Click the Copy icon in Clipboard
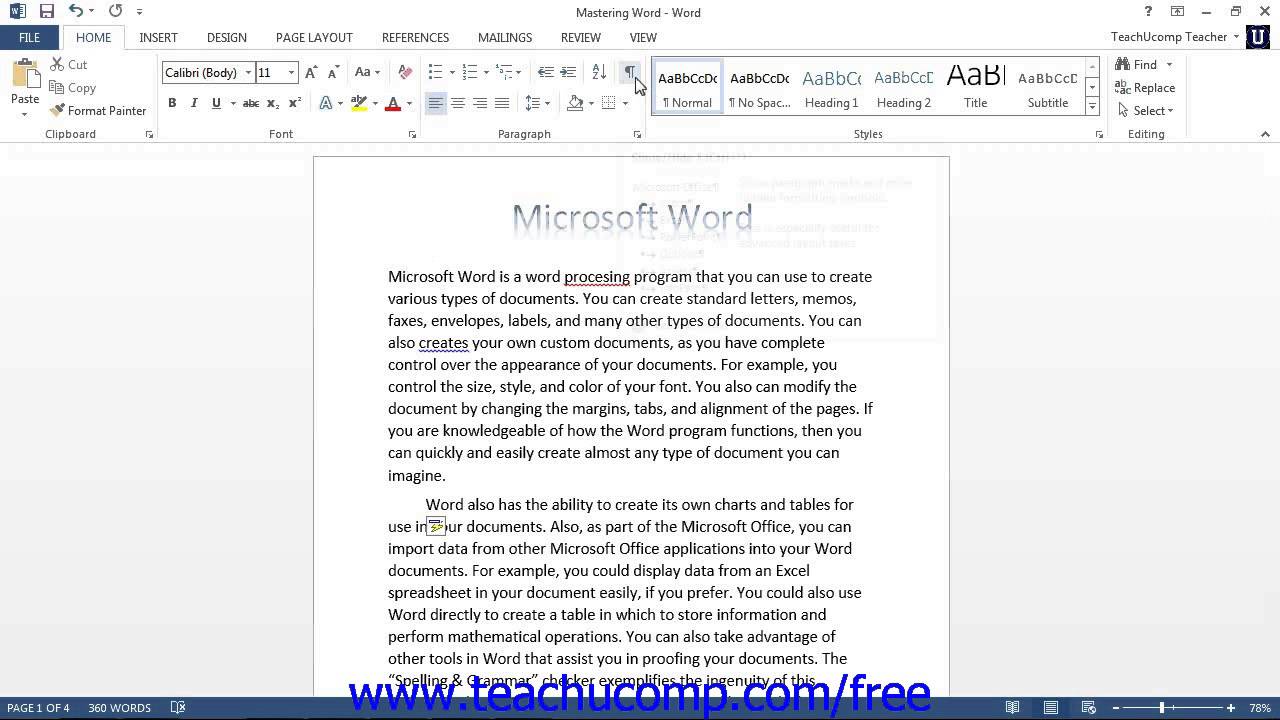 (56, 88)
